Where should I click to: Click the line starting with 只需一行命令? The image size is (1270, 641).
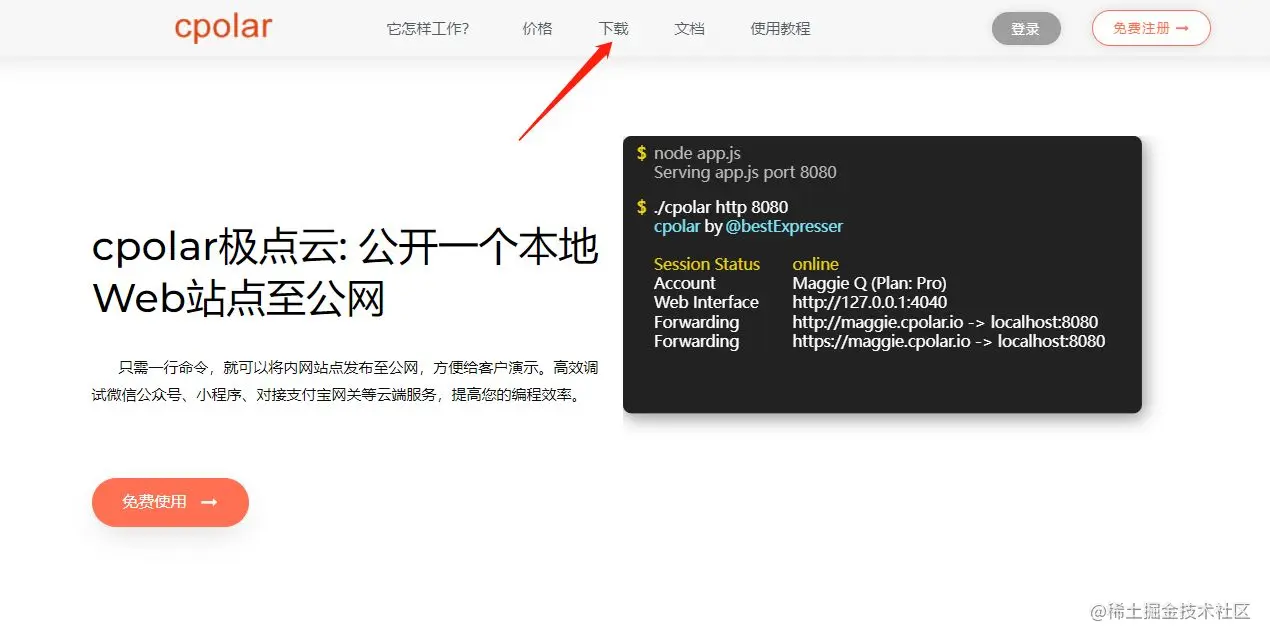click(358, 368)
